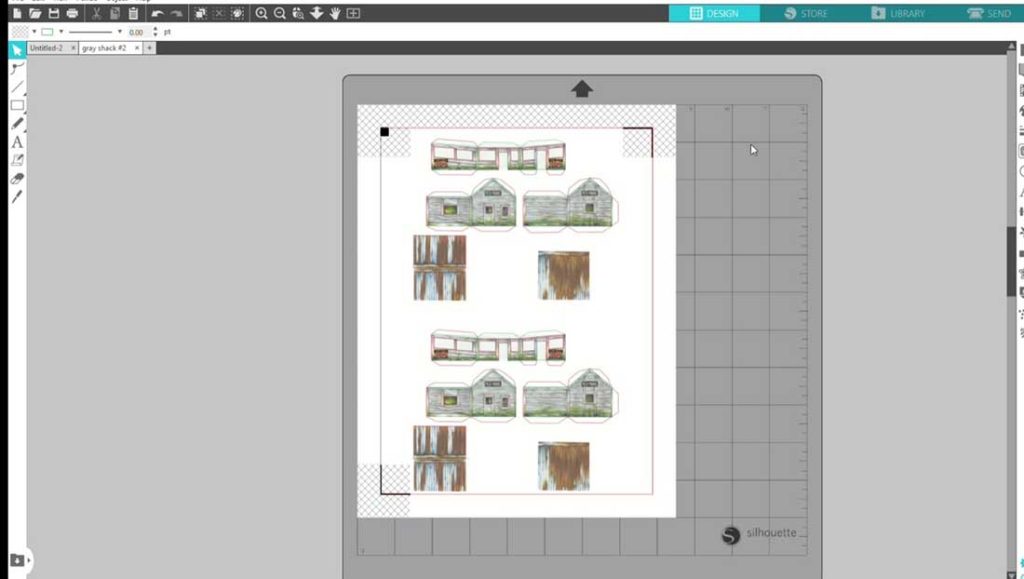
Task: Click the Undo arrow icon
Action: (158, 13)
